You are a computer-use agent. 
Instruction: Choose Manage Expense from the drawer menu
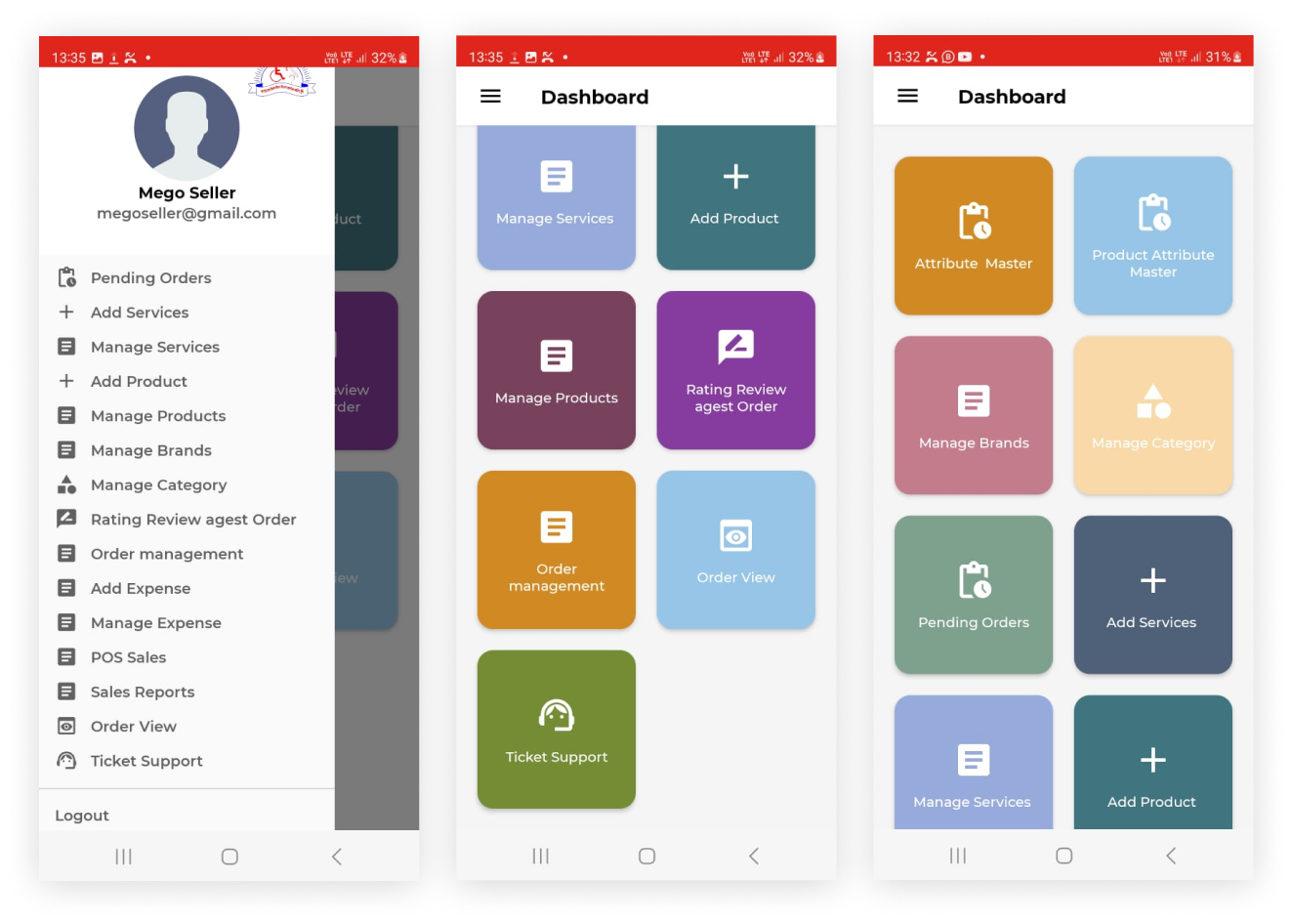pos(155,623)
